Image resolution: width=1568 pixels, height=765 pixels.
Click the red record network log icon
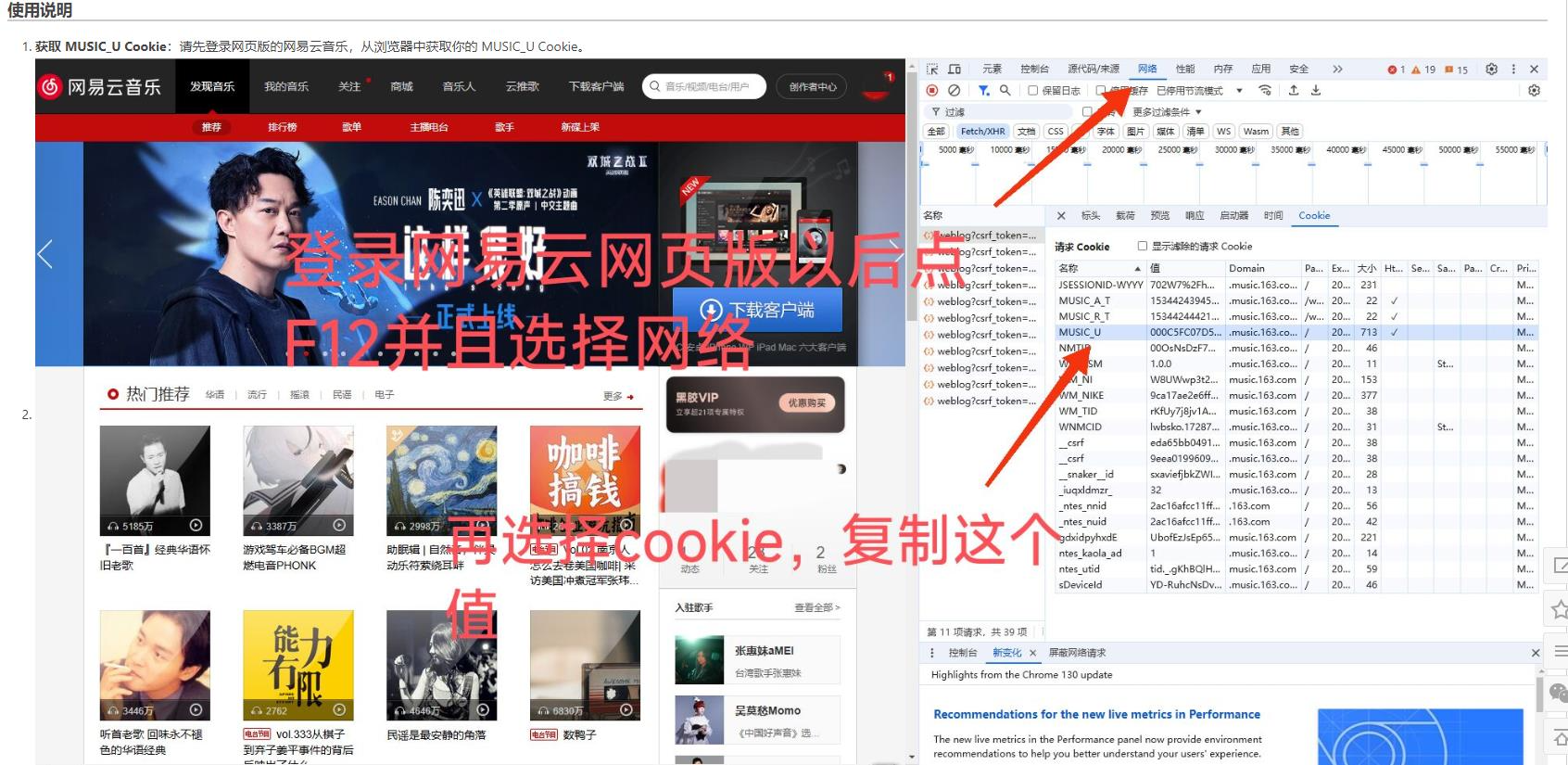[x=932, y=90]
